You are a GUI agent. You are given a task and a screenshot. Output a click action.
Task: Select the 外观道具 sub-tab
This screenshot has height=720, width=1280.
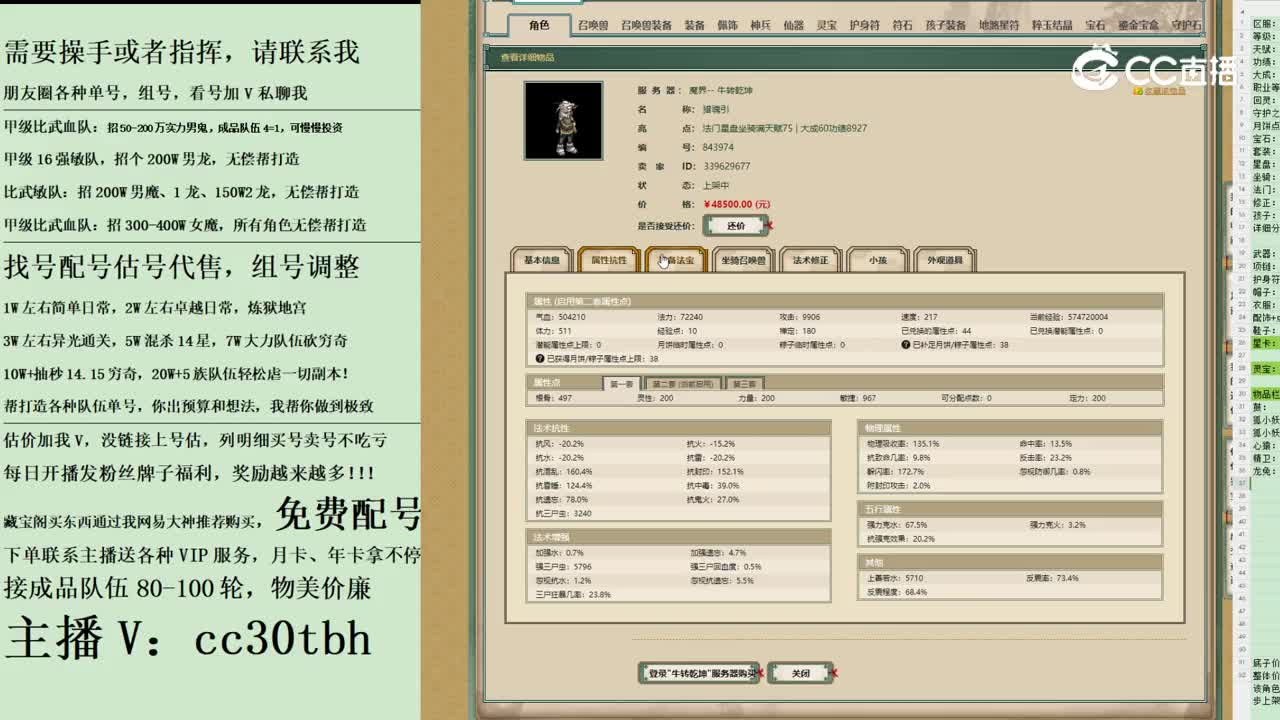click(x=944, y=260)
